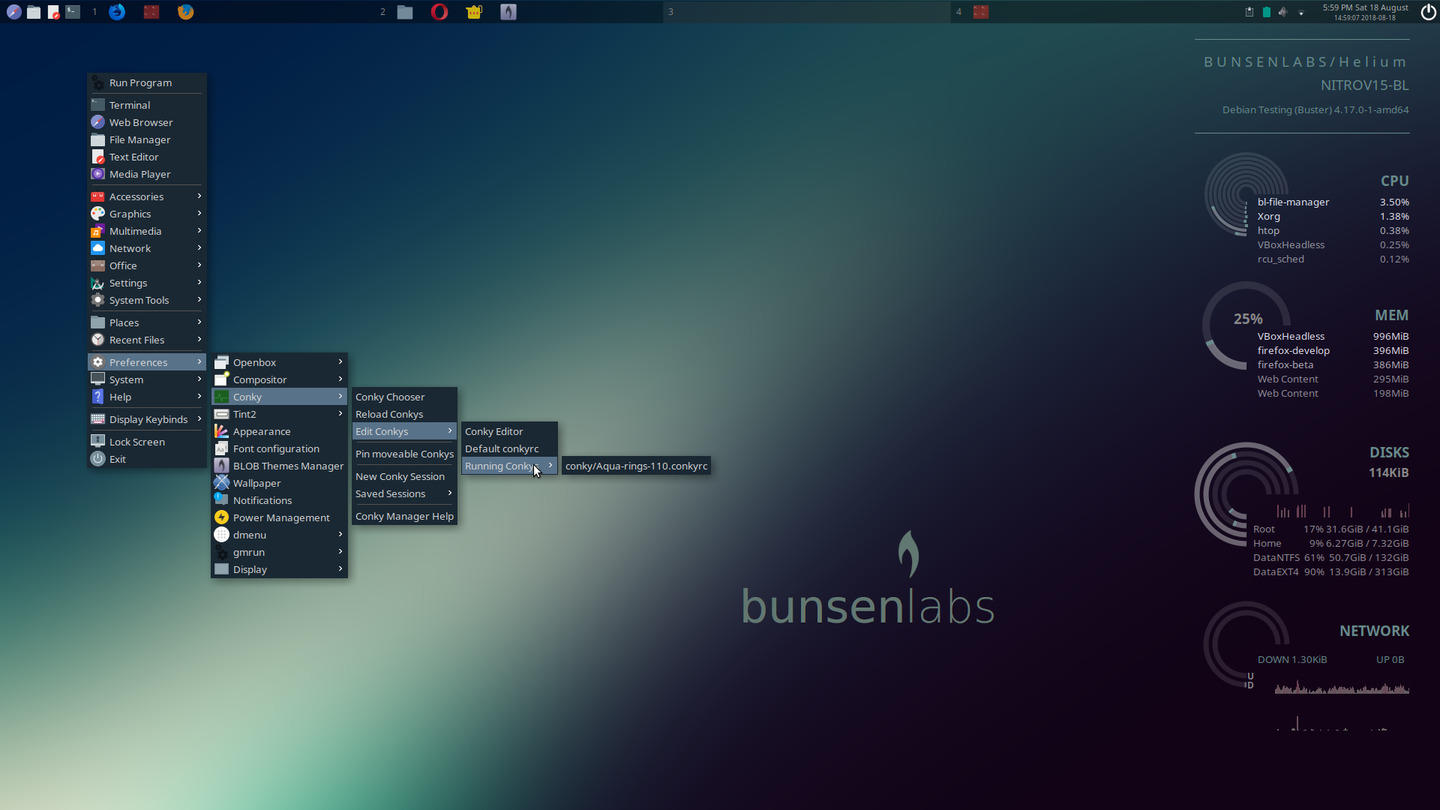This screenshot has width=1440, height=810.
Task: Select Pin moveable Conkys
Action: 404,454
